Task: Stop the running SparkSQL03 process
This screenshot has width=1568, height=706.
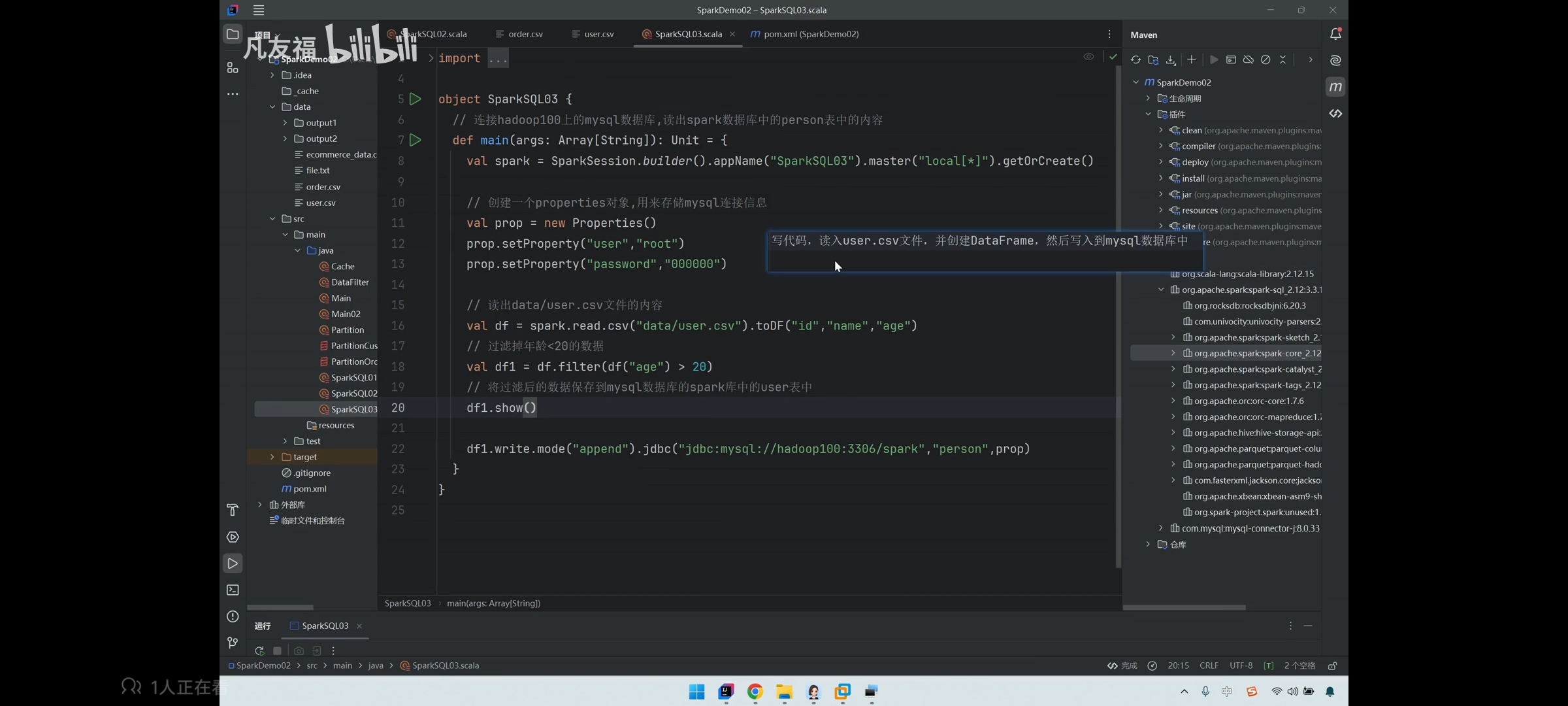Action: click(277, 650)
